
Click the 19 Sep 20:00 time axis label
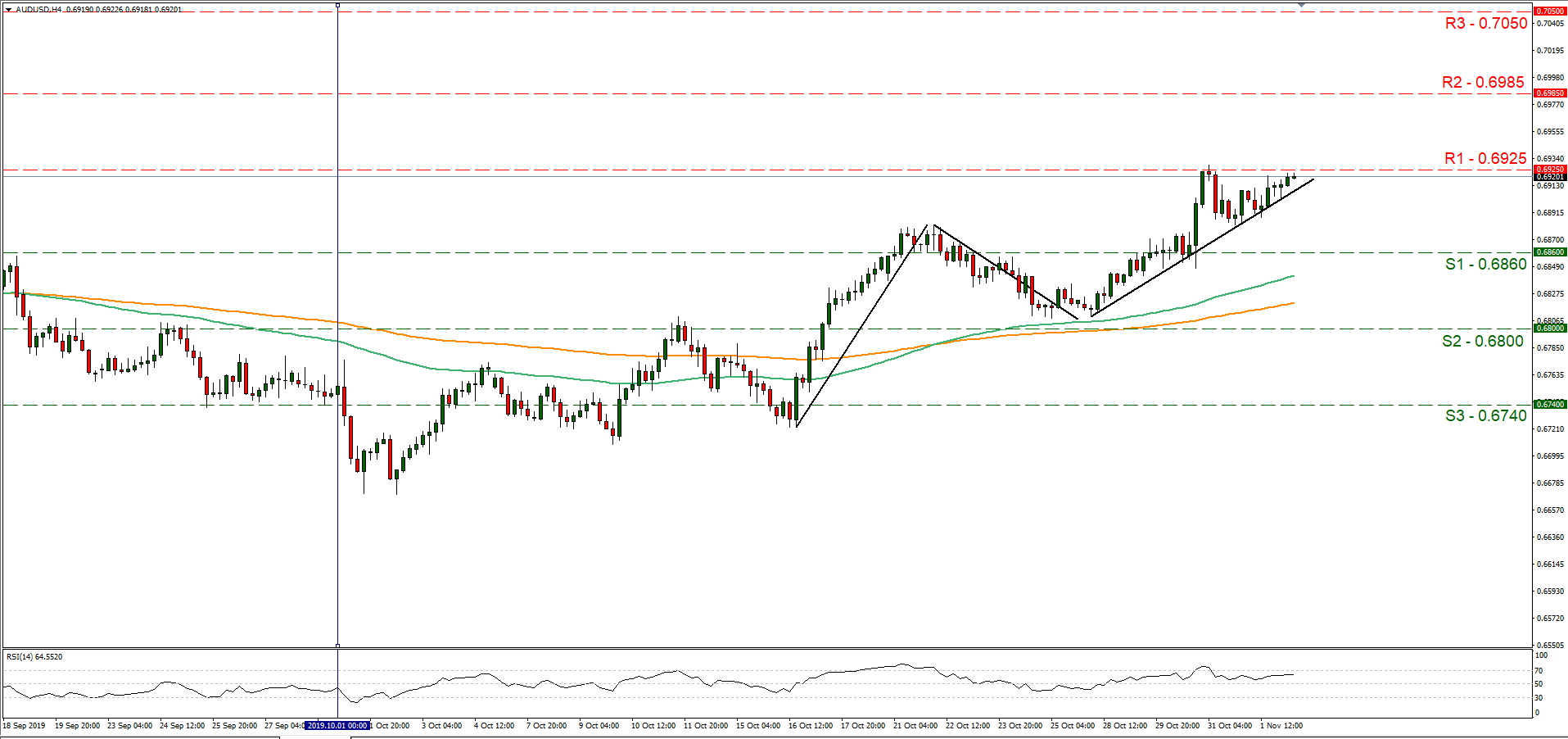[x=77, y=726]
